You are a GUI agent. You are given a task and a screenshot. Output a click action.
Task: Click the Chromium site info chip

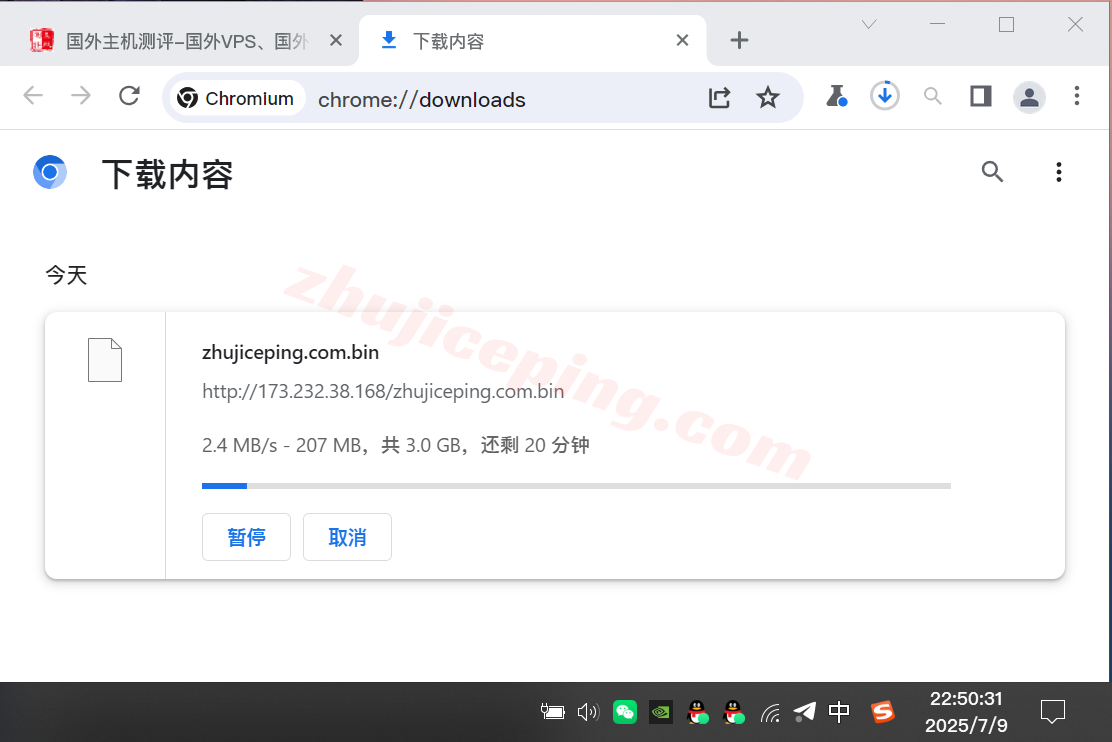tap(236, 98)
